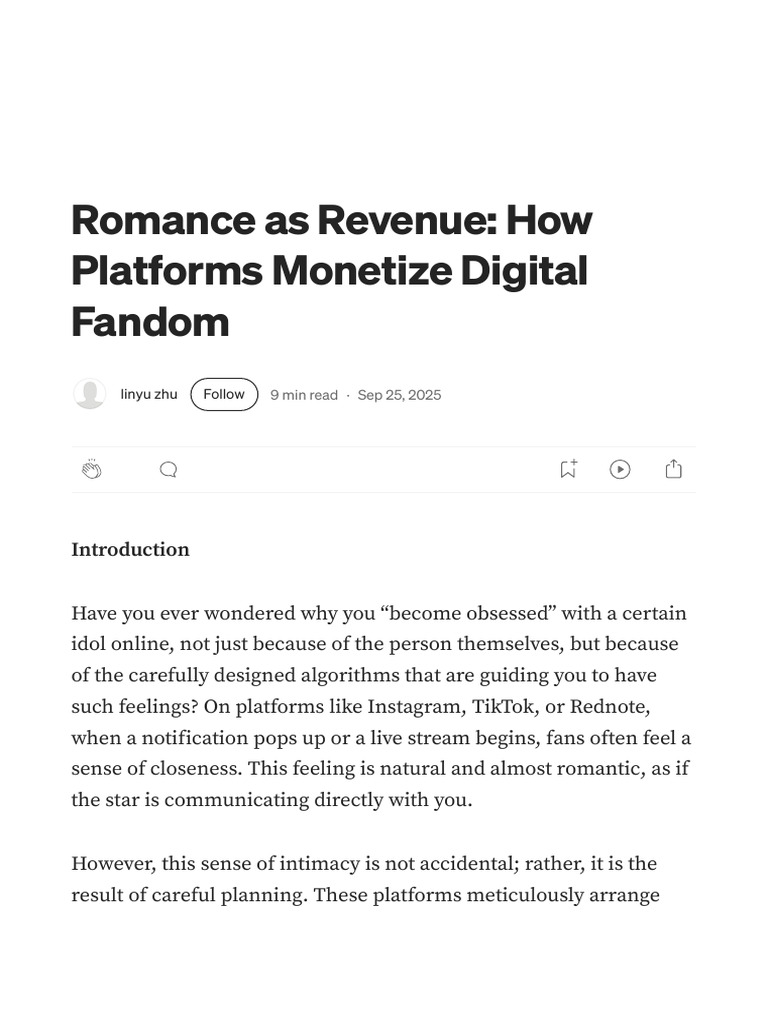Select the article title Romance as Revenue
Screen dimensions: 768x1024
[x=332, y=270]
